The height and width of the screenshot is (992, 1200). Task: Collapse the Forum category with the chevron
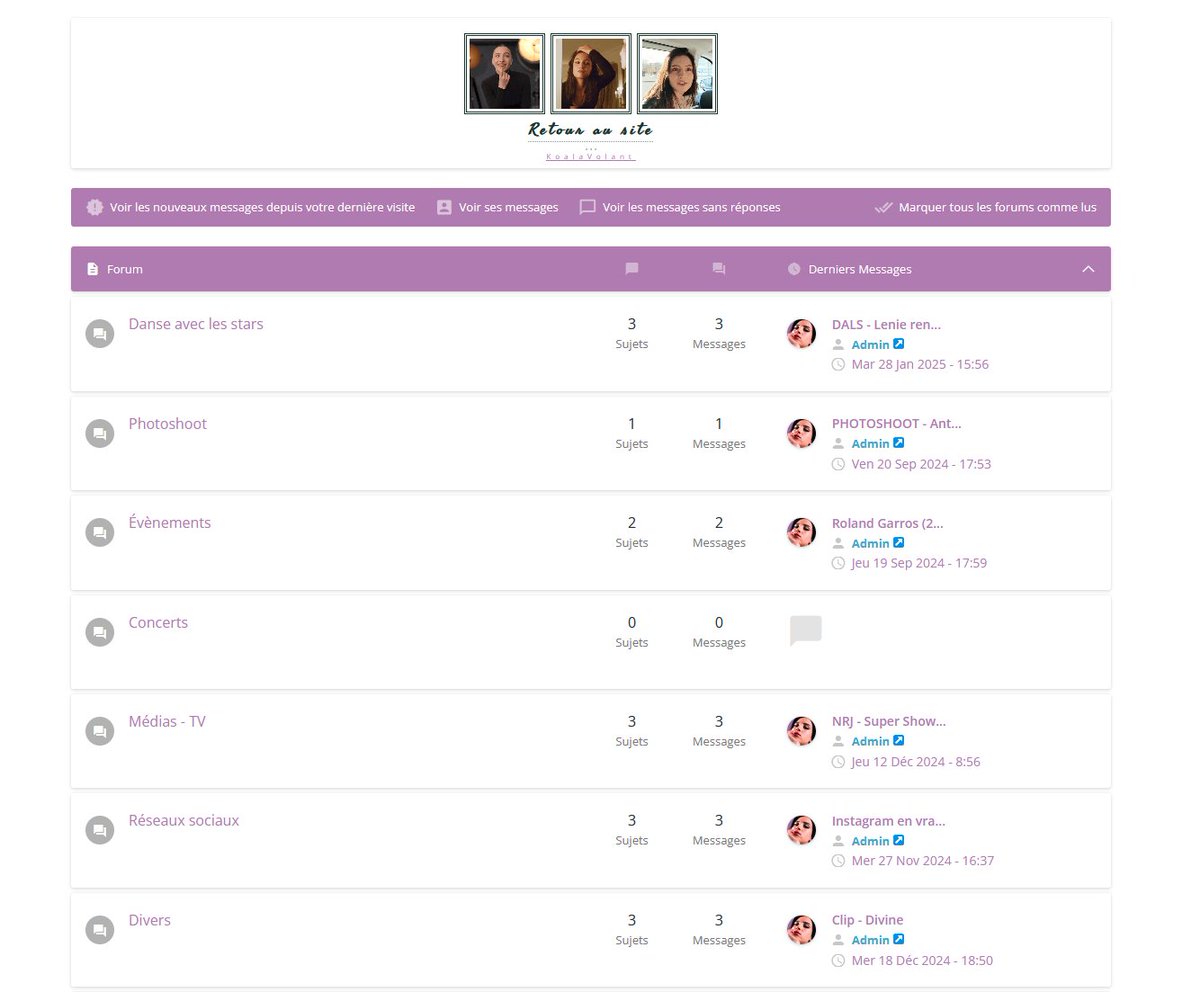tap(1089, 269)
